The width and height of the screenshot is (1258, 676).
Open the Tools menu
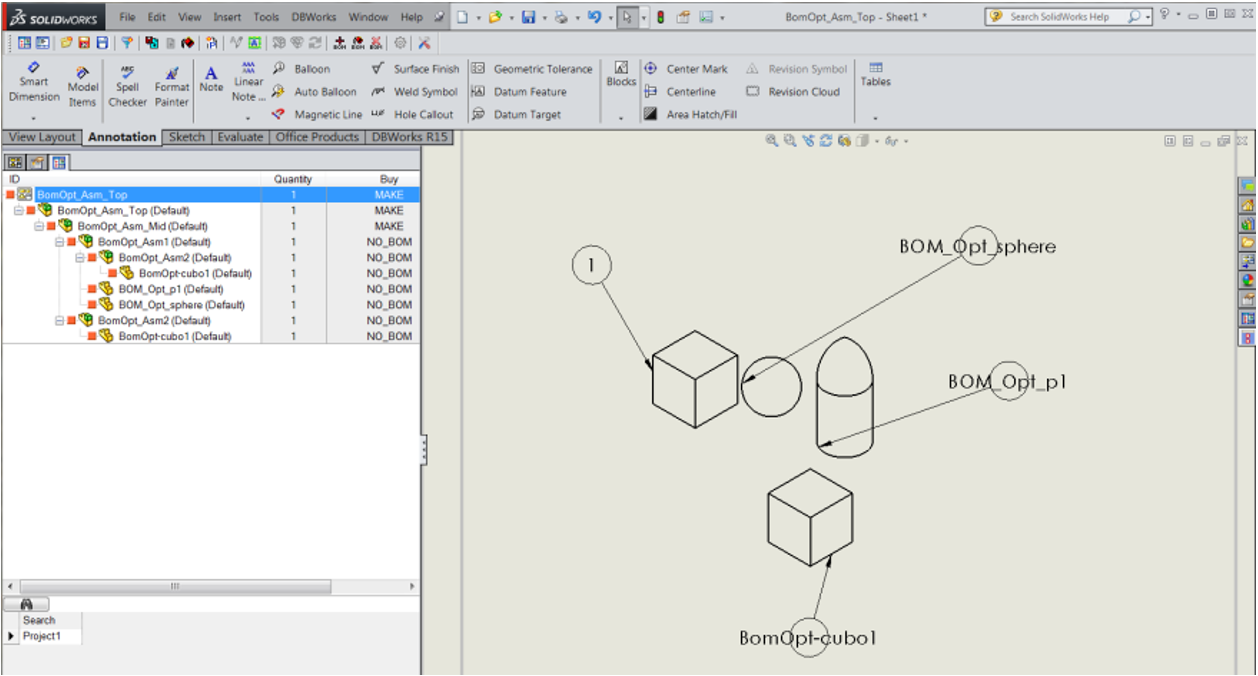click(266, 17)
